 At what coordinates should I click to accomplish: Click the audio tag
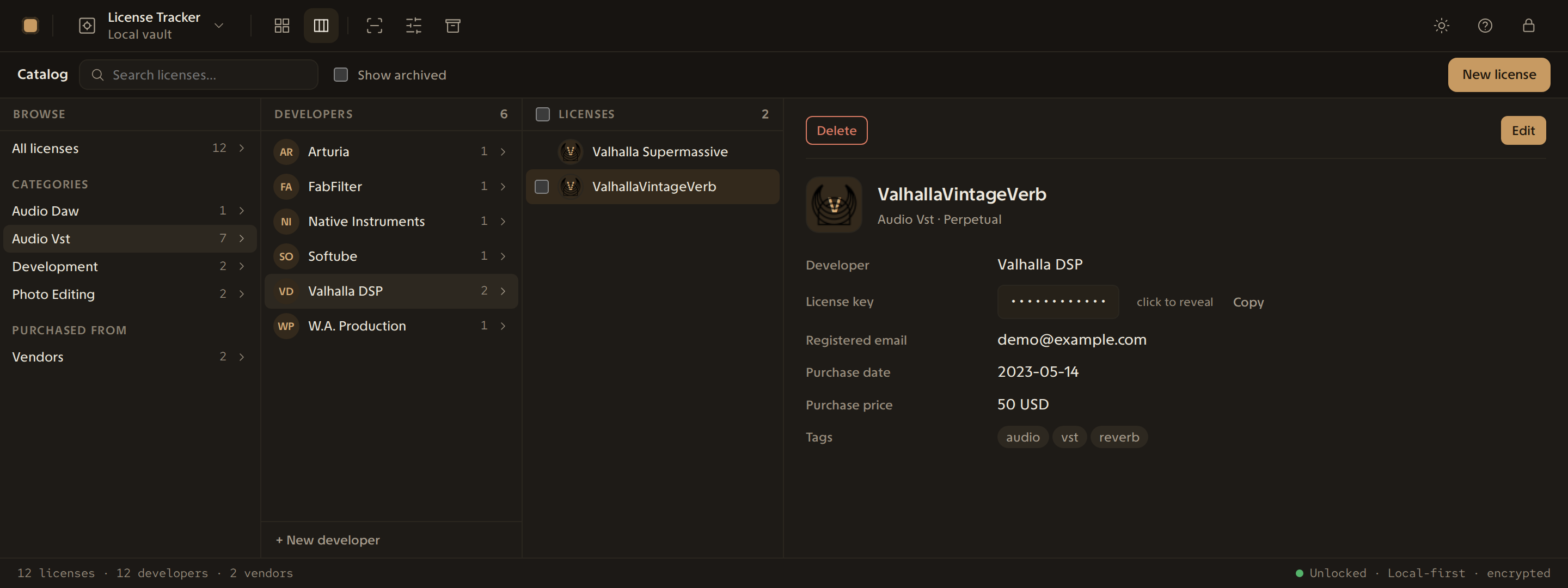(x=1022, y=437)
